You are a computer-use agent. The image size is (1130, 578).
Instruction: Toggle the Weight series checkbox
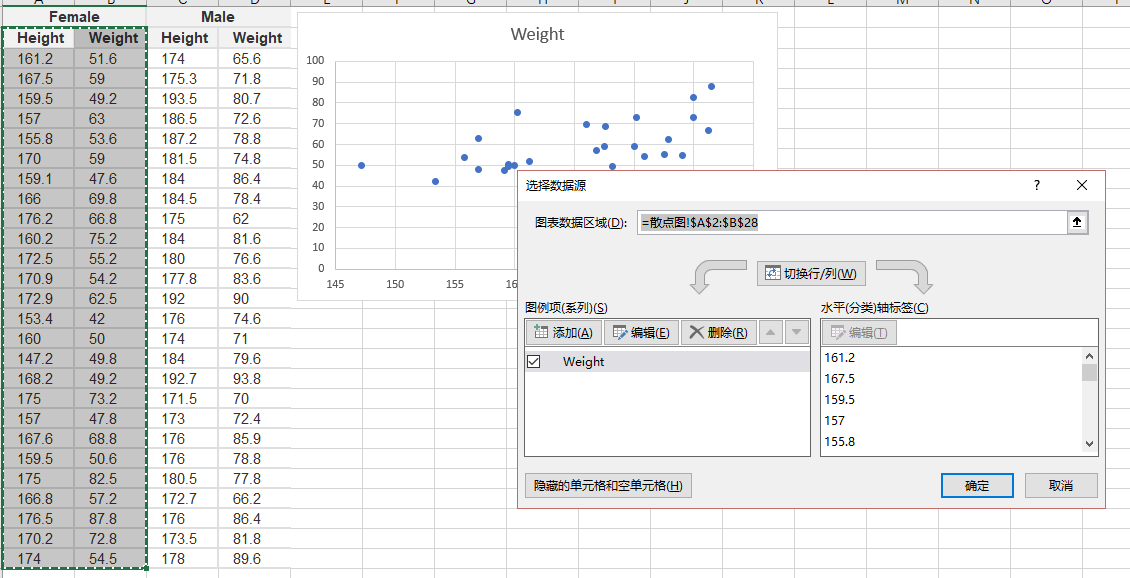(x=534, y=362)
